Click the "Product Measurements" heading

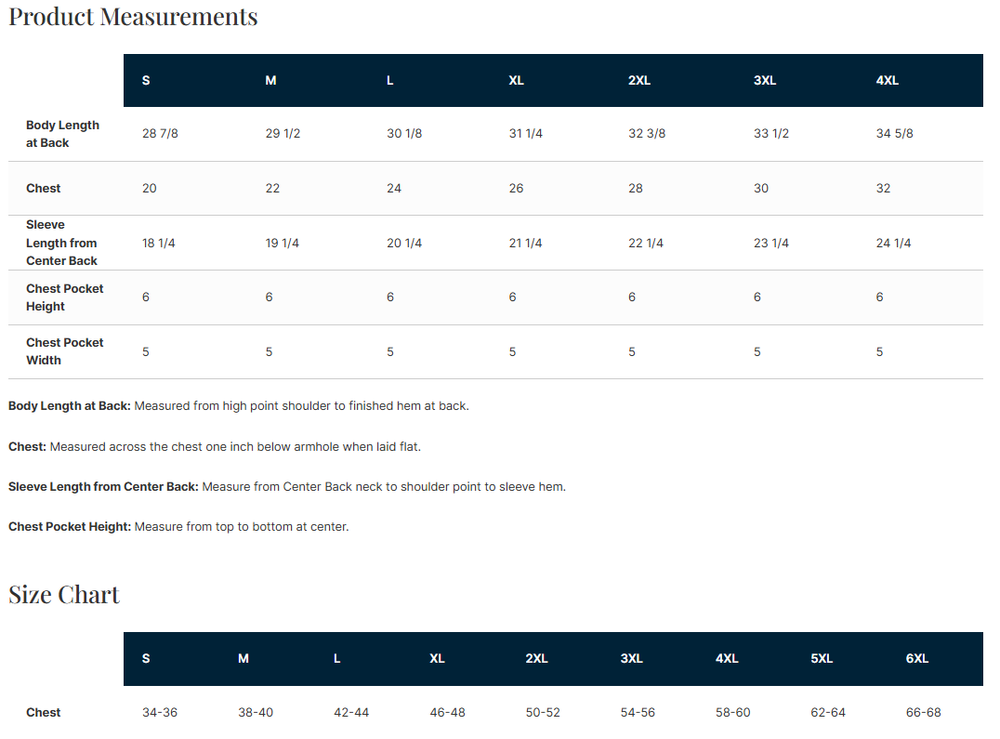(133, 17)
